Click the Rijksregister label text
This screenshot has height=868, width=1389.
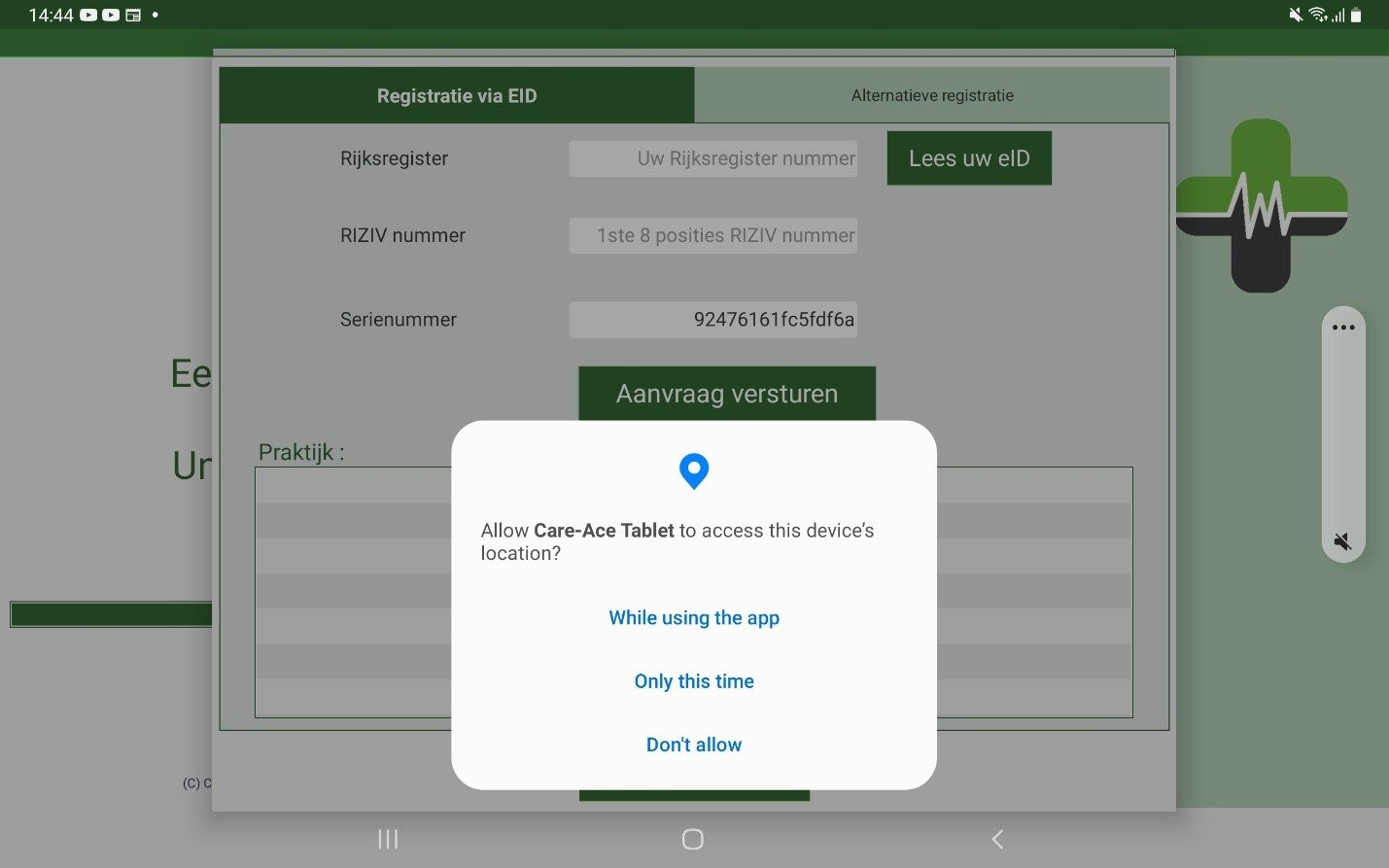pyautogui.click(x=394, y=158)
